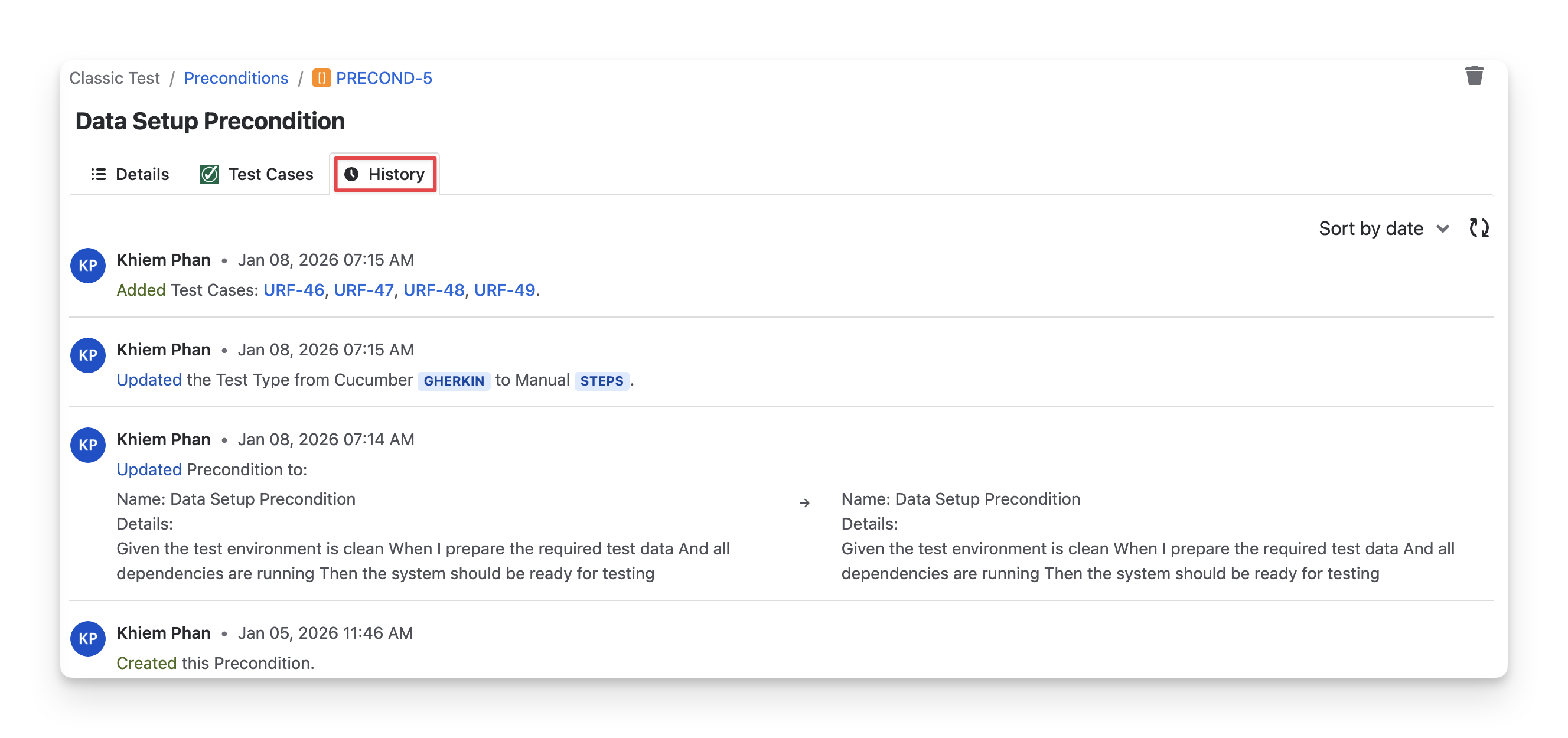Open the Sort by date dropdown

tap(1371, 228)
